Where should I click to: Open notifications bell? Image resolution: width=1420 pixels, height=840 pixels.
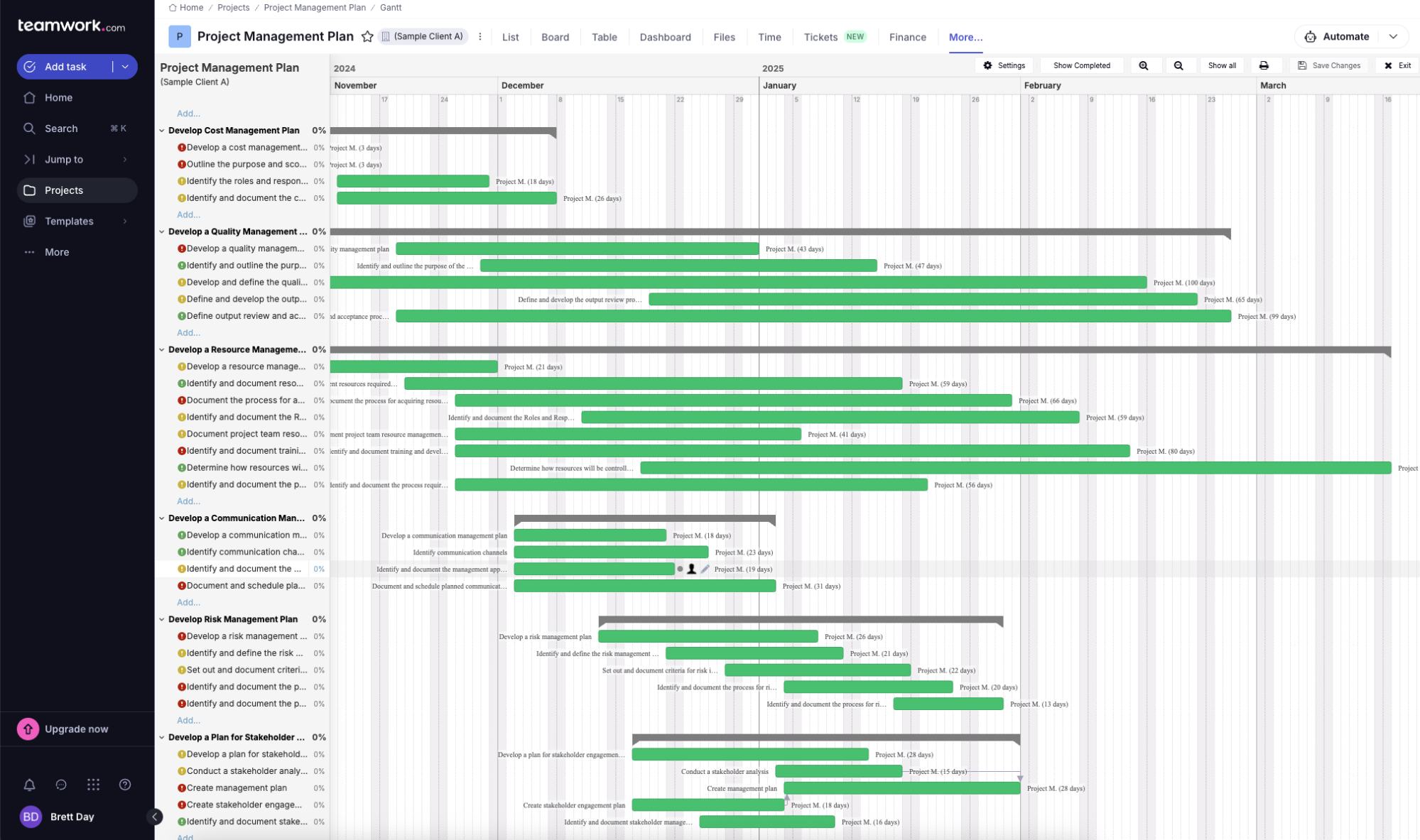point(29,785)
